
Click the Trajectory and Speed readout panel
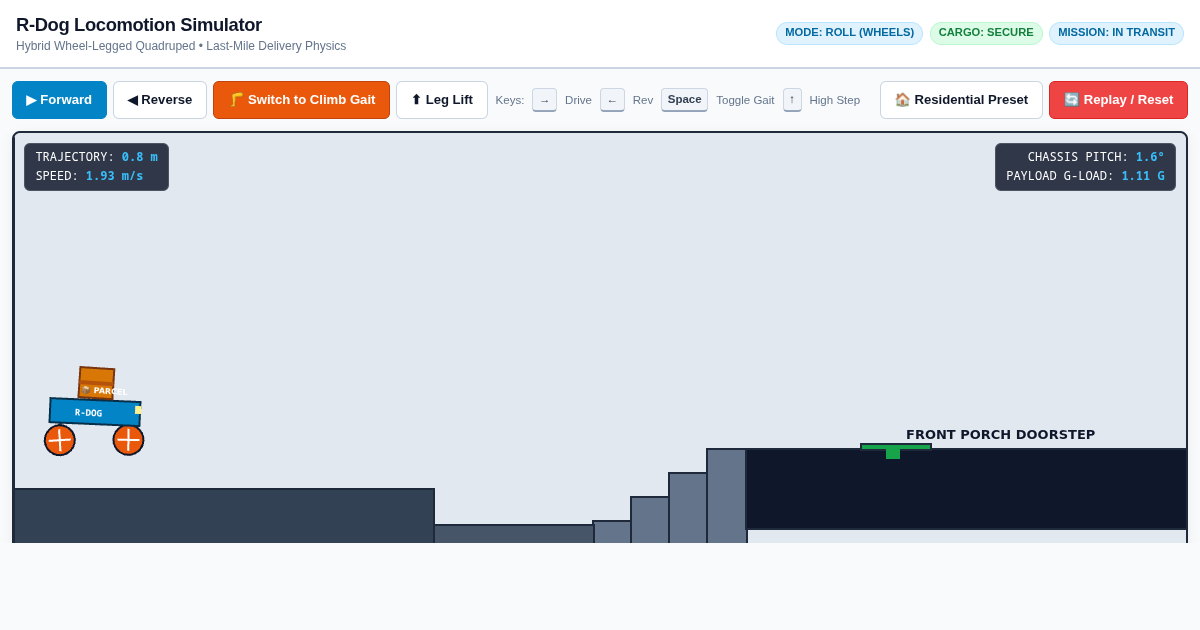tap(96, 167)
